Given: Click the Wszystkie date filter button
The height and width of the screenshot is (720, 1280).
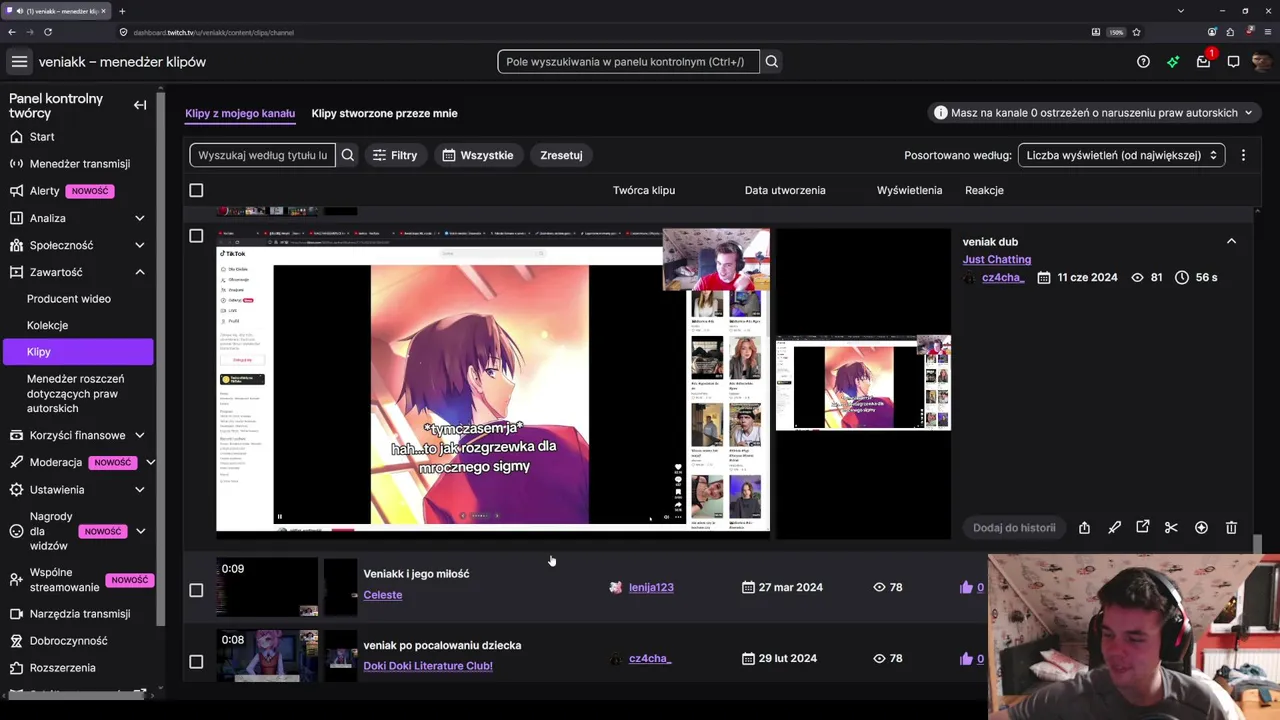Looking at the screenshot, I should [478, 155].
